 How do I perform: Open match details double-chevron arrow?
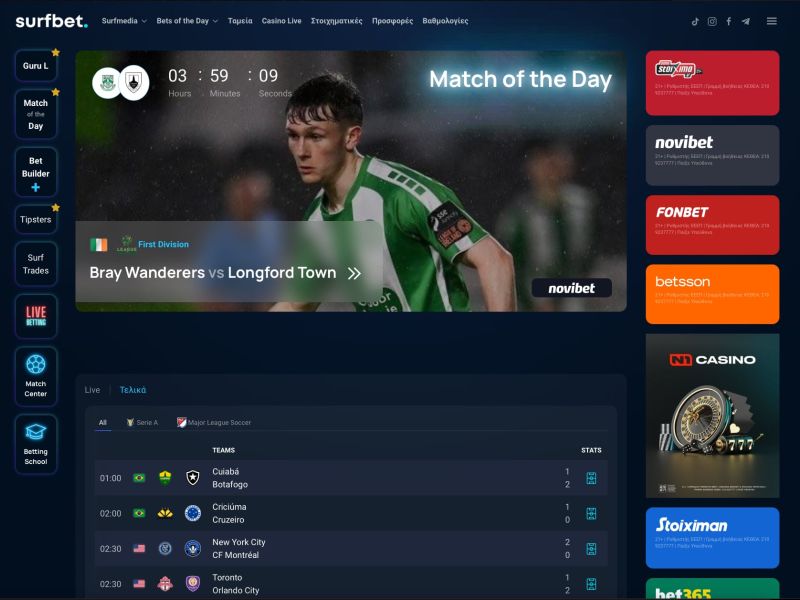pos(354,273)
